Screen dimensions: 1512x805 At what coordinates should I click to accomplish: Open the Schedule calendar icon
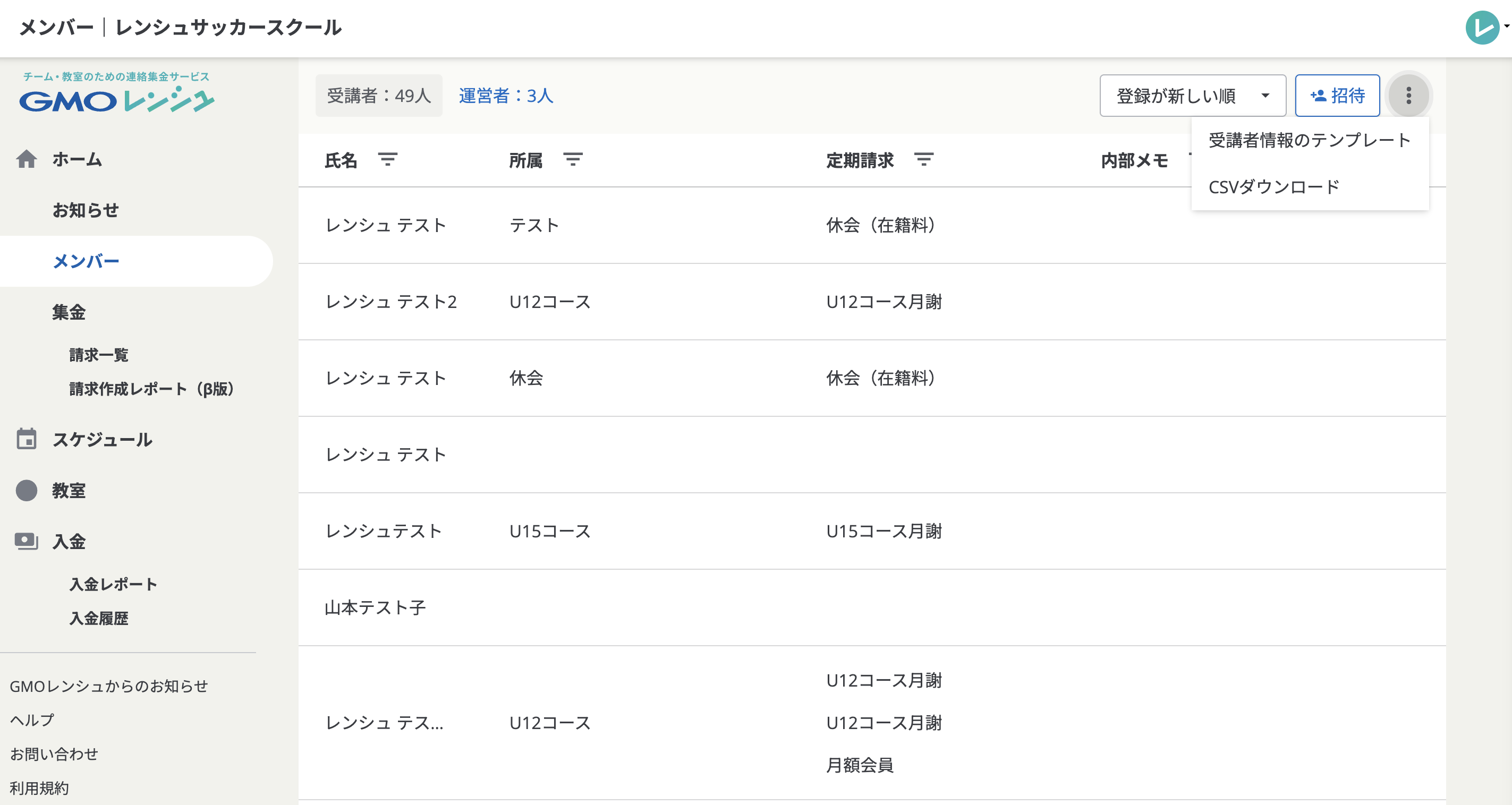point(26,440)
